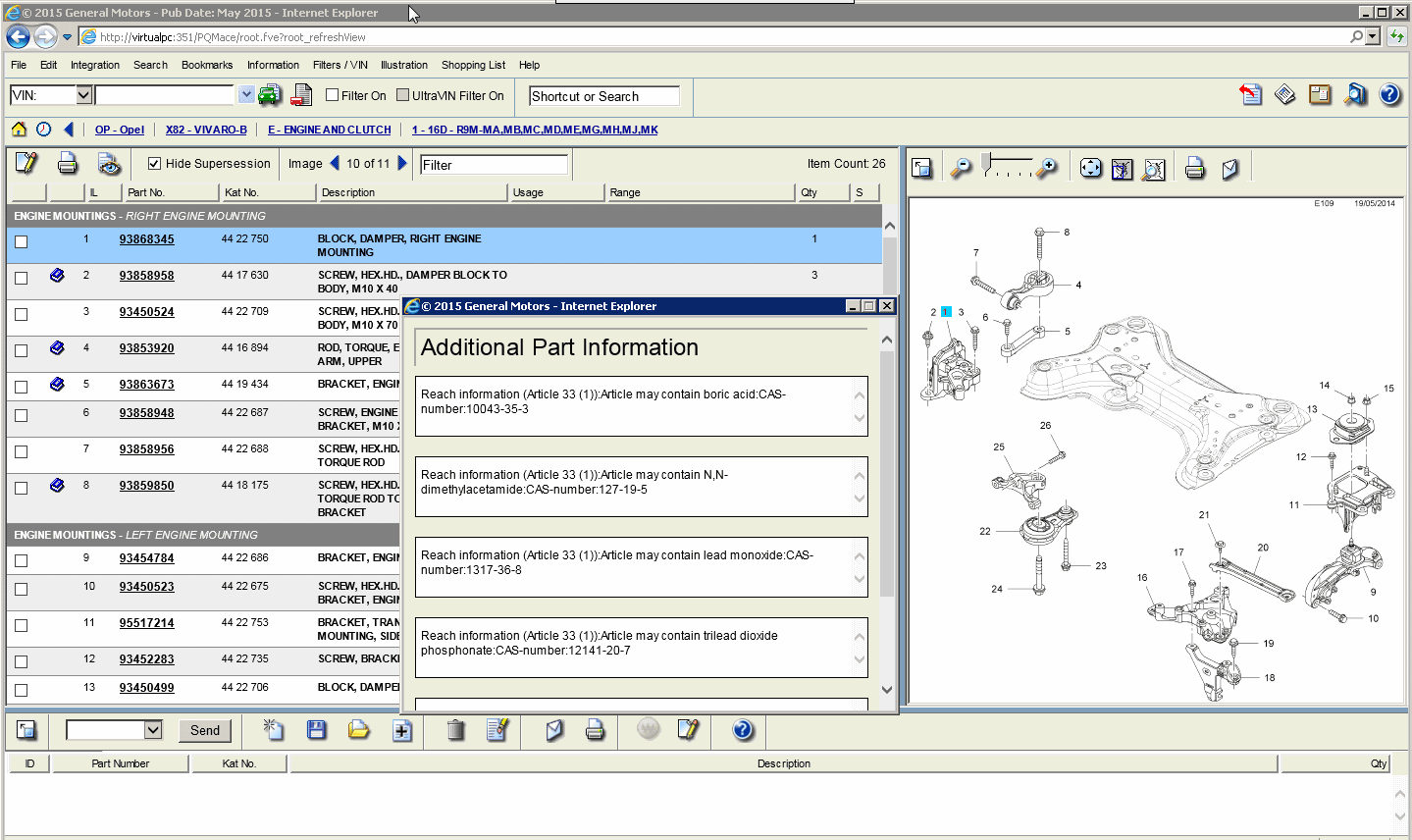
Task: Save shopping list with floppy disk icon
Action: click(x=316, y=730)
